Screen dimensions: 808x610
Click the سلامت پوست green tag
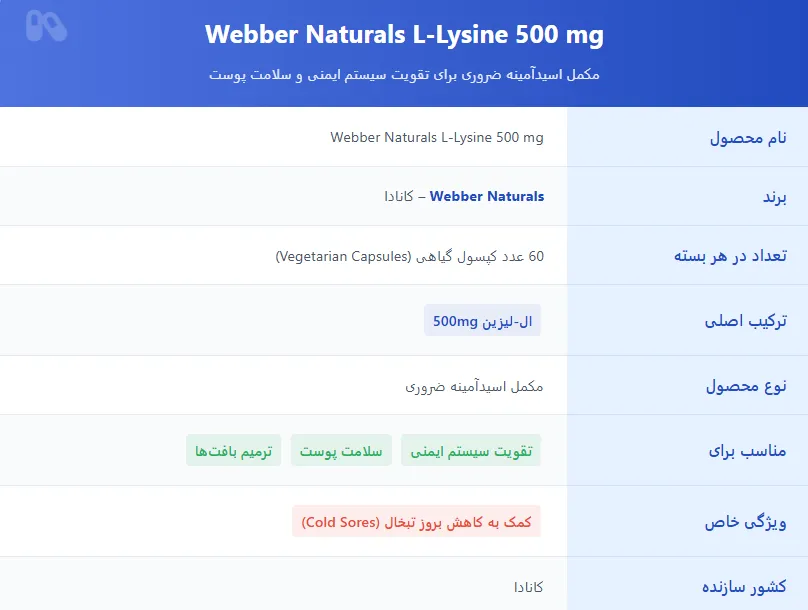click(x=341, y=450)
